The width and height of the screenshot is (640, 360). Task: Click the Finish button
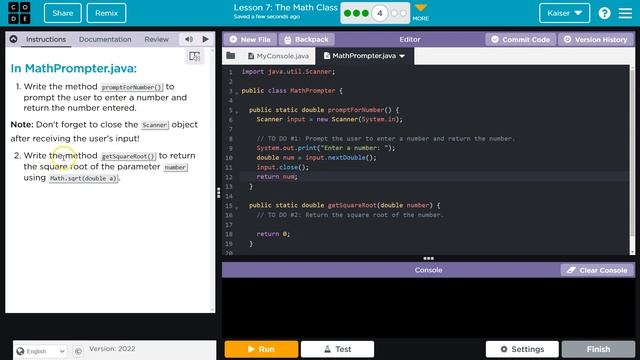coord(598,349)
